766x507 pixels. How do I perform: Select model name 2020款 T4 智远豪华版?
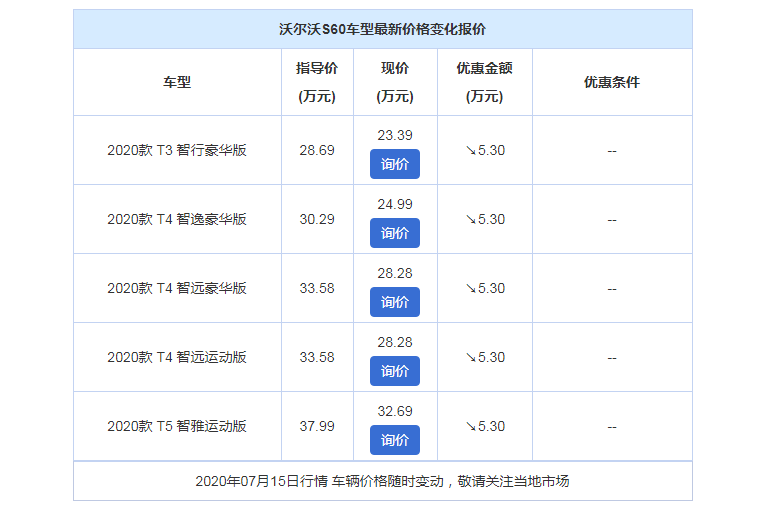coord(177,288)
